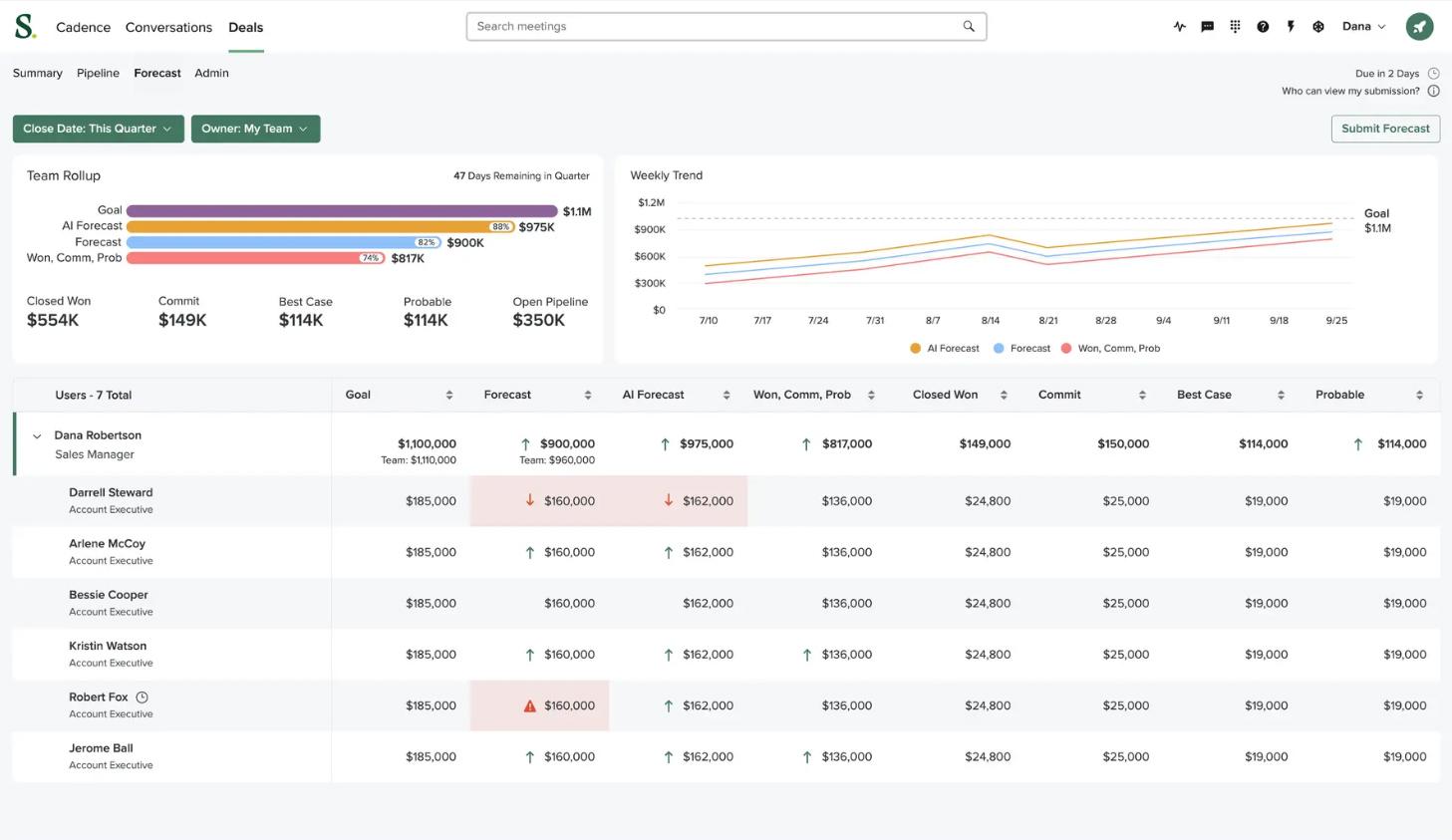Click Commit $149K value in Team Rollup

(x=182, y=320)
